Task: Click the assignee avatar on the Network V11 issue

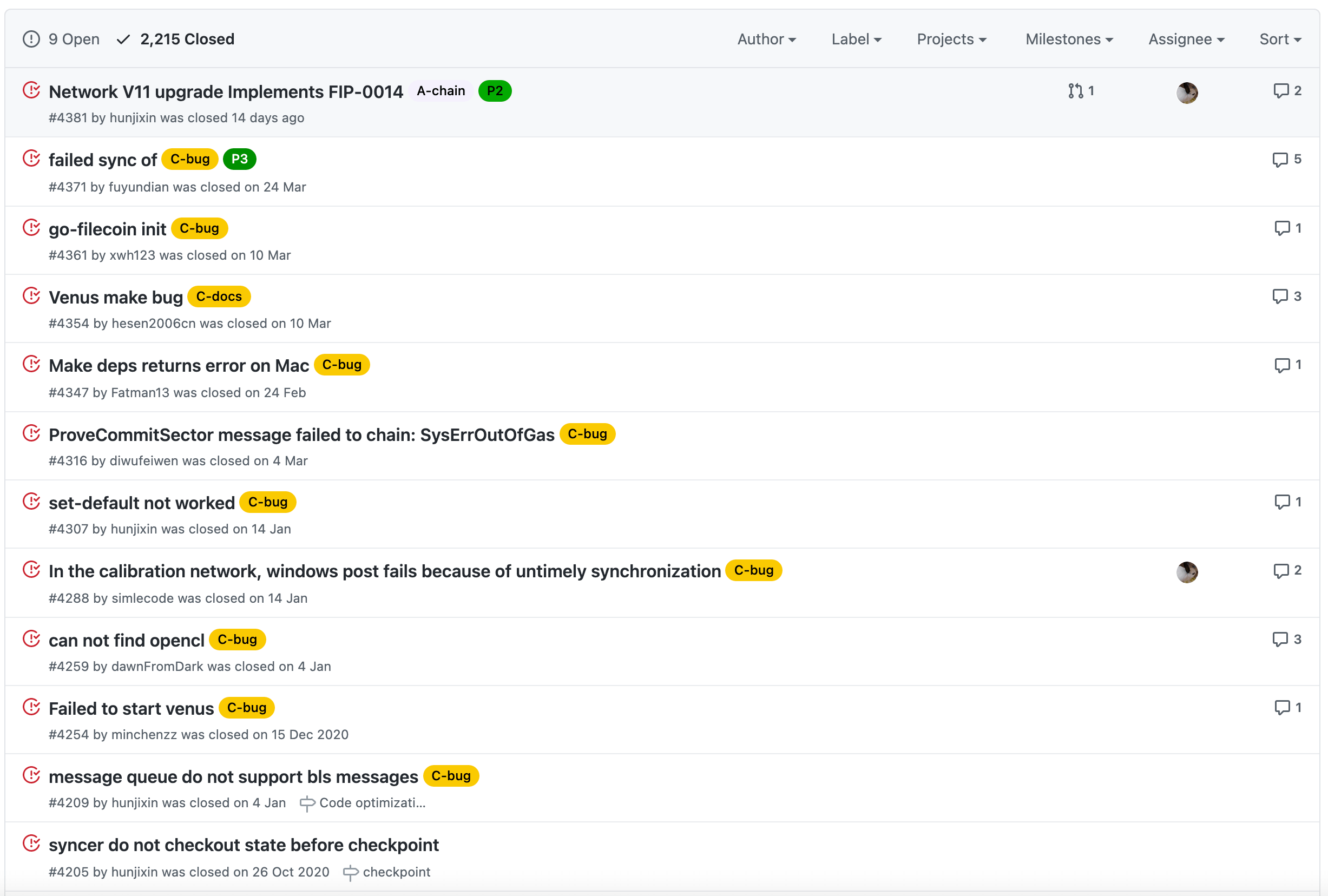Action: click(1187, 93)
